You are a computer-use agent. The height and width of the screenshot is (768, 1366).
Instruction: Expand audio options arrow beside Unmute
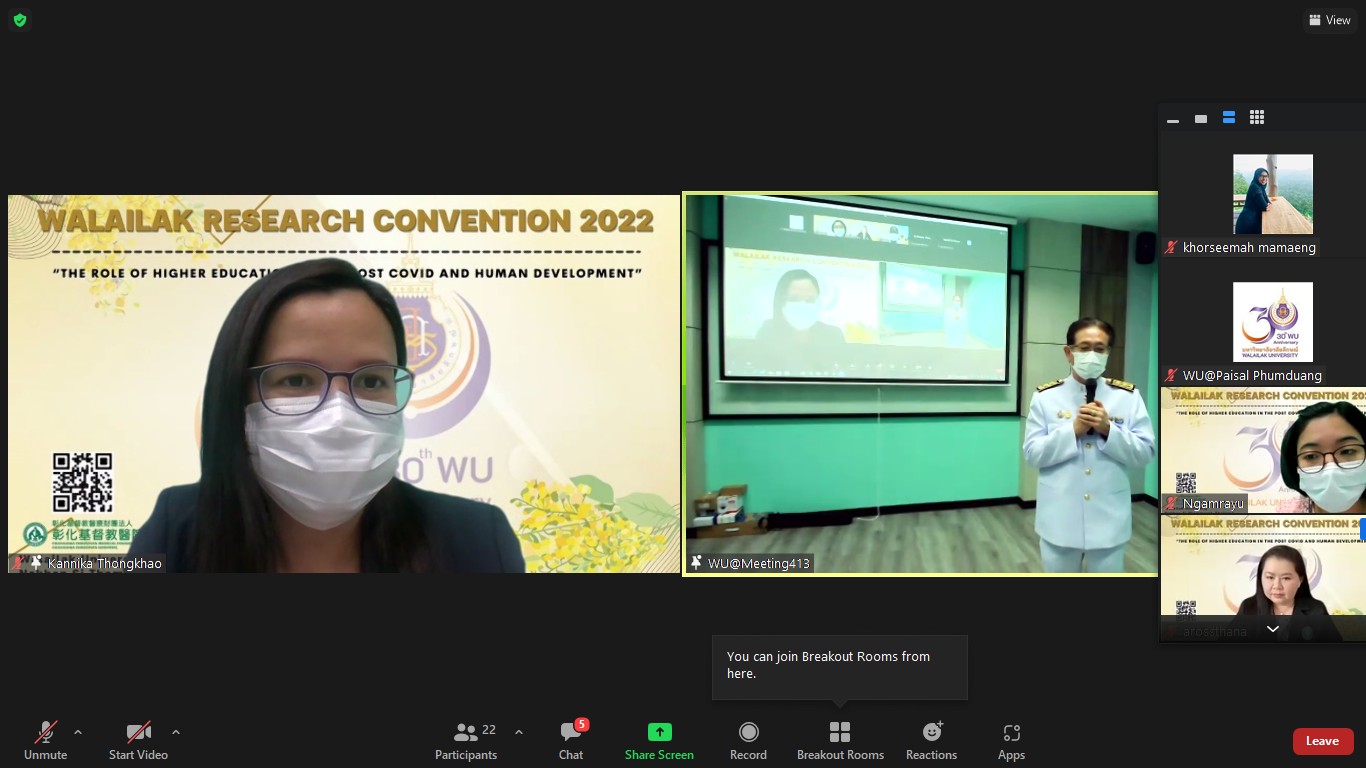coord(78,732)
